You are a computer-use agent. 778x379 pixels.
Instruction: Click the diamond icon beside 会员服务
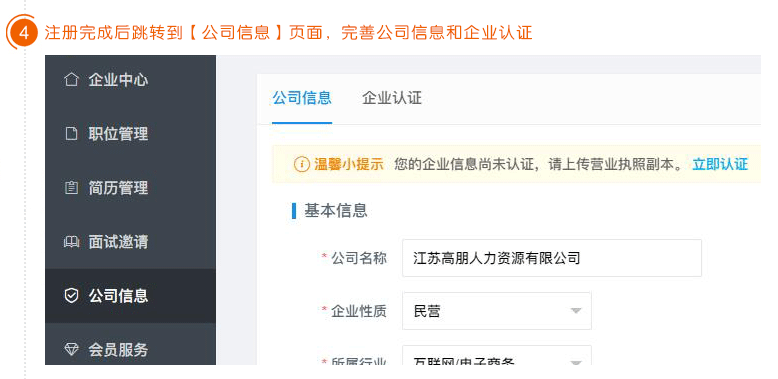71,349
